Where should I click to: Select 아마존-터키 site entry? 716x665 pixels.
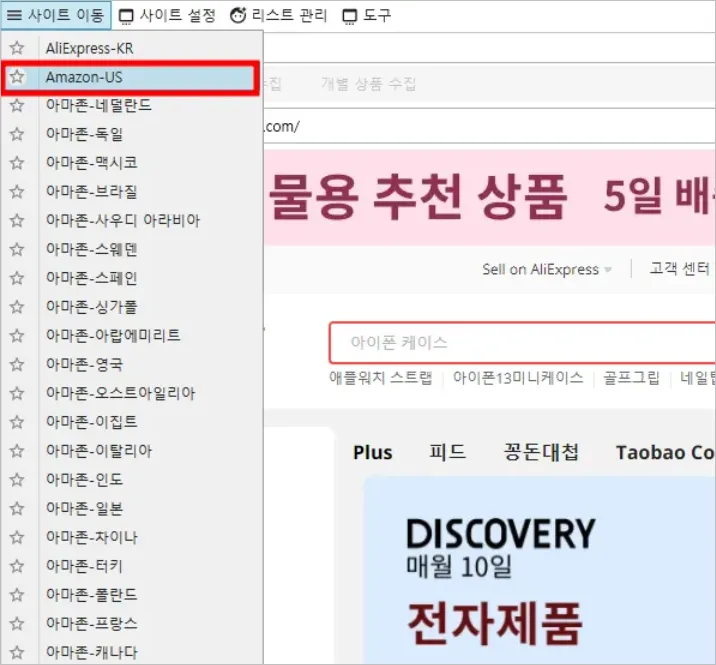132,566
